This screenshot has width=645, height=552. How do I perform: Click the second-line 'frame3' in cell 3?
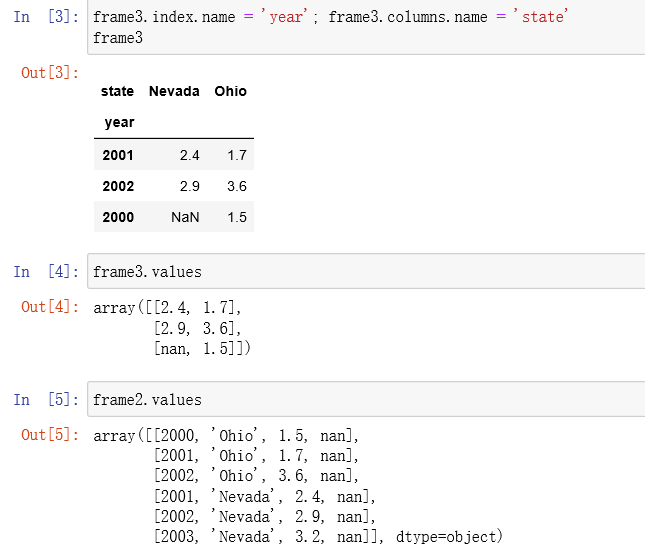118,38
